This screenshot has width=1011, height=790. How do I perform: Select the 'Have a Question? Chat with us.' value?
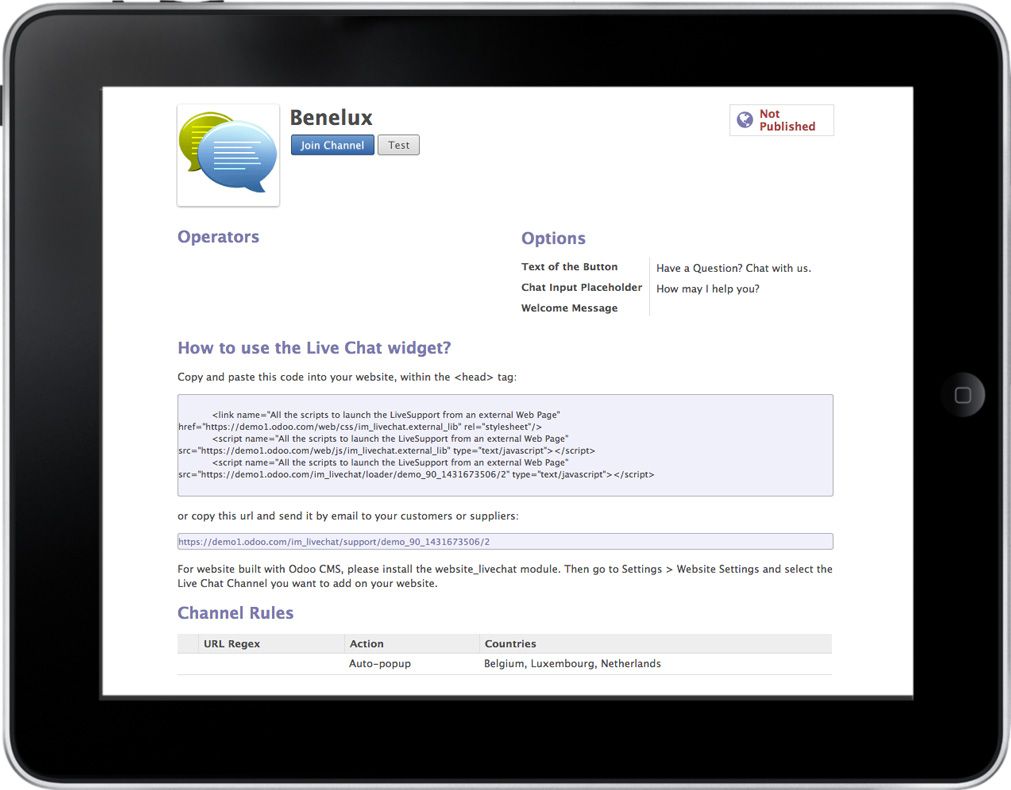coord(734,268)
